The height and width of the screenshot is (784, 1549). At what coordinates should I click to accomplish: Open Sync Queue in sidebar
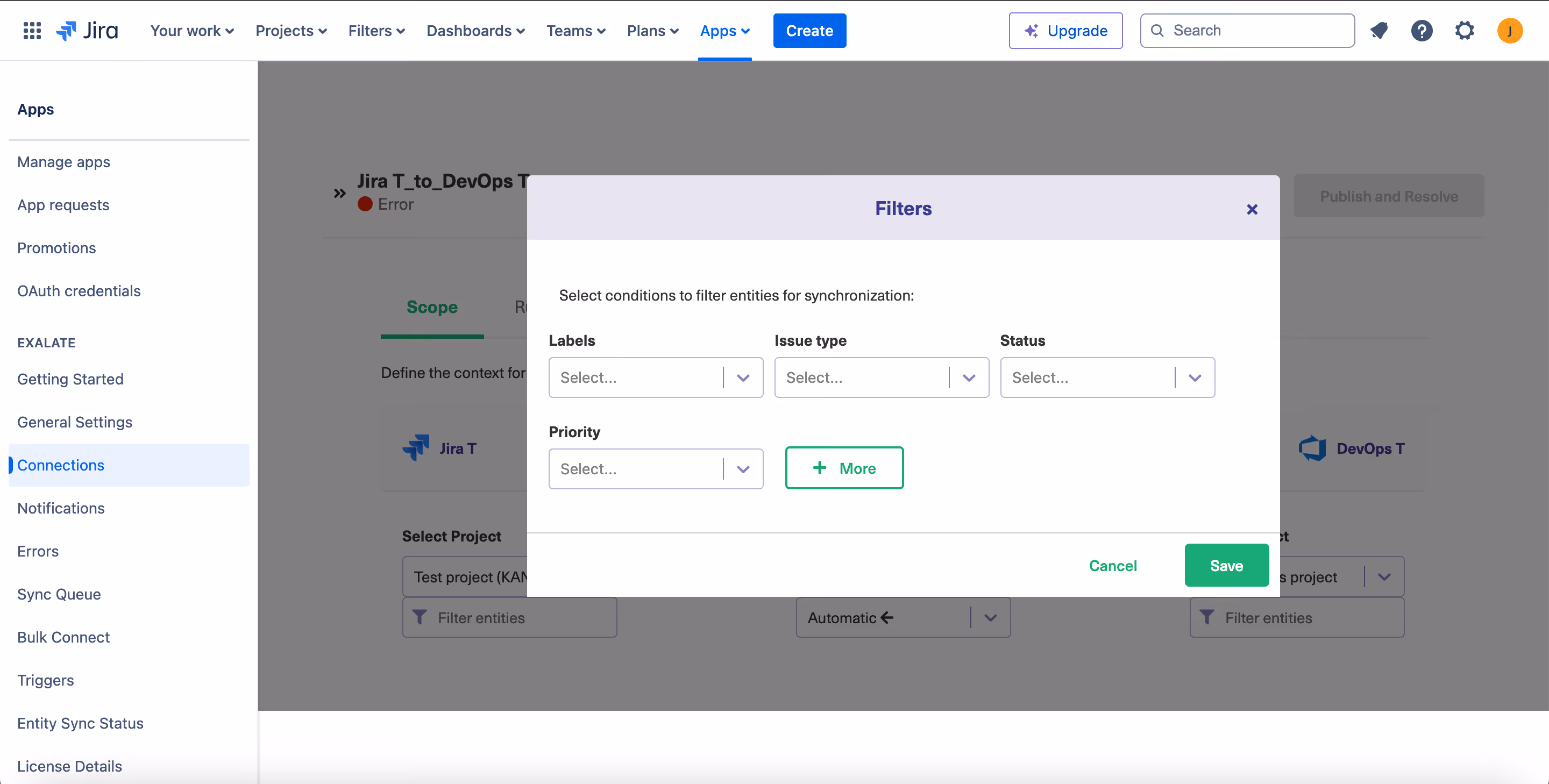[x=59, y=594]
